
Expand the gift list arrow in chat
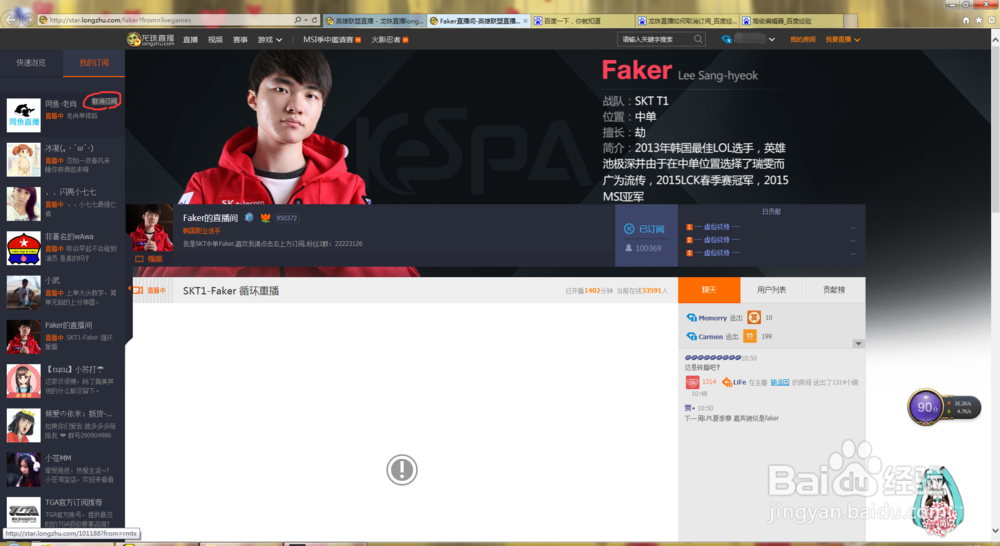(x=858, y=344)
